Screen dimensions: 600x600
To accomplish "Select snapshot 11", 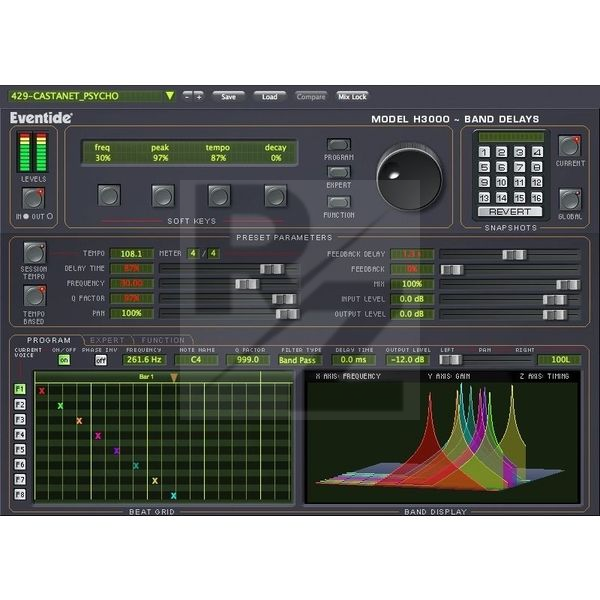I will 519,182.
